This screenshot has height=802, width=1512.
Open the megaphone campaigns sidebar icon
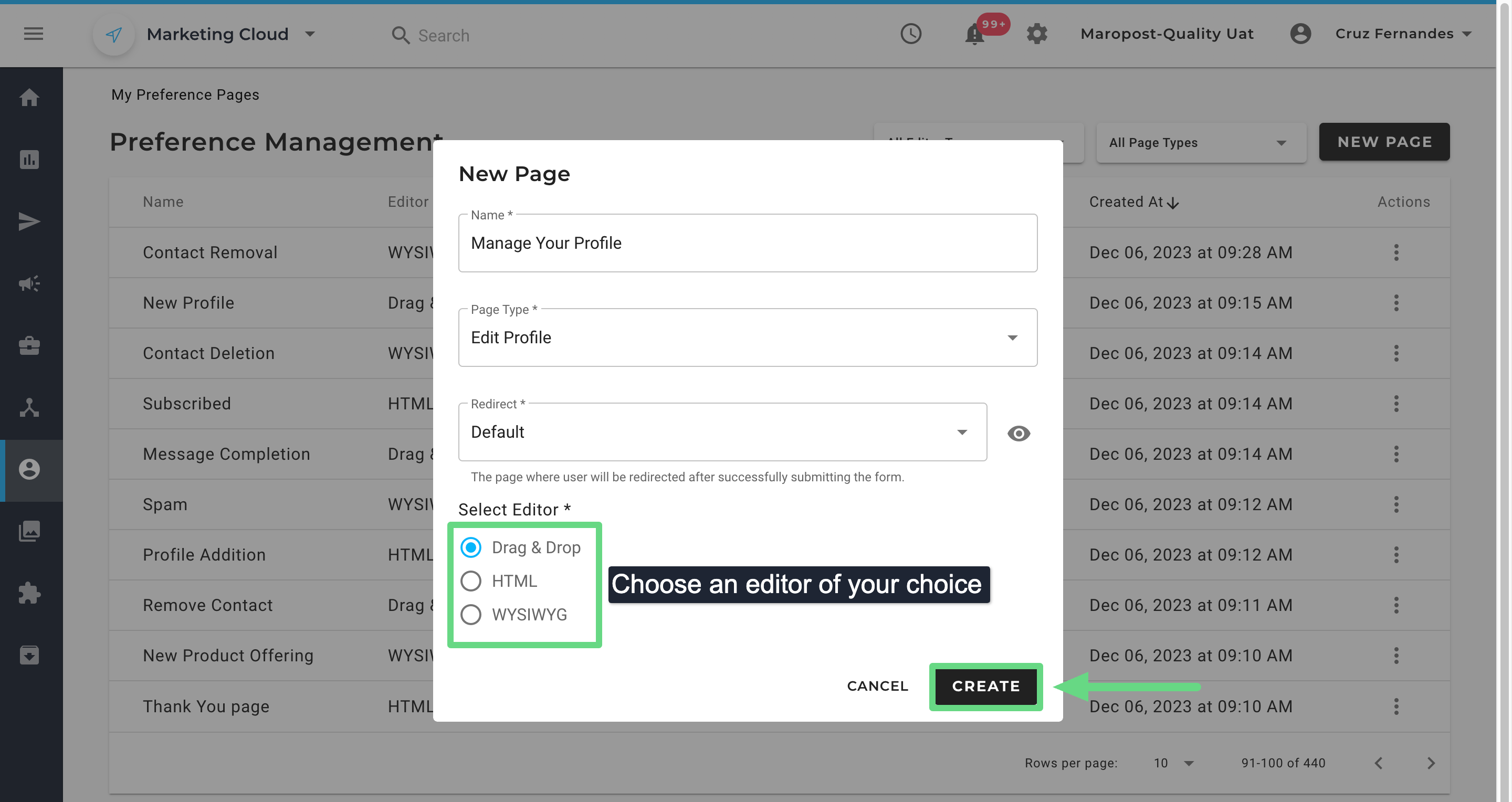29,284
